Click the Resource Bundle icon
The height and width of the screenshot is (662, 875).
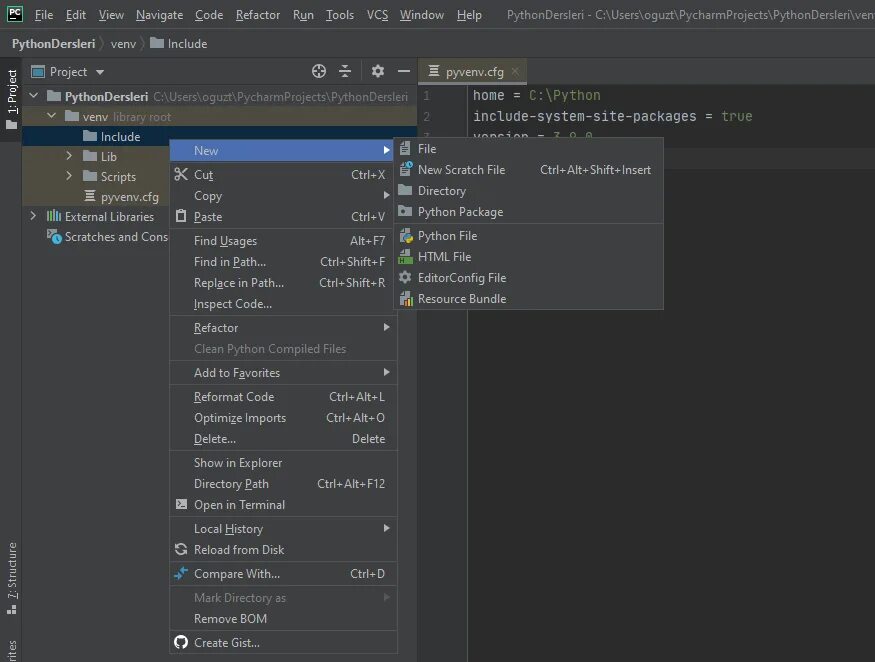coord(406,299)
